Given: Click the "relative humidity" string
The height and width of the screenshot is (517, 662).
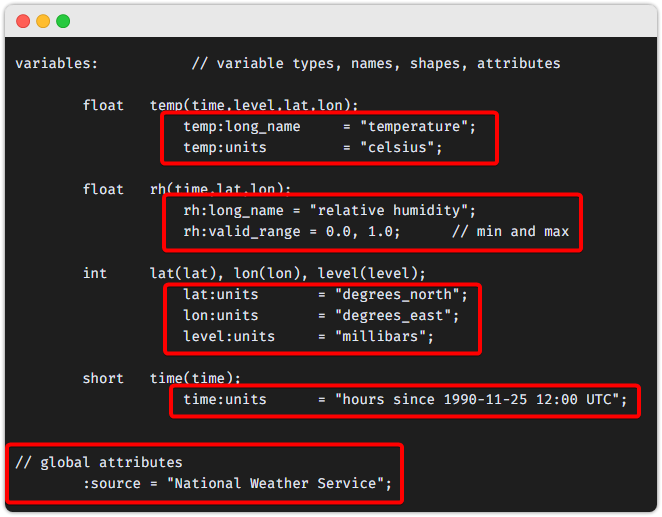Looking at the screenshot, I should (x=388, y=210).
